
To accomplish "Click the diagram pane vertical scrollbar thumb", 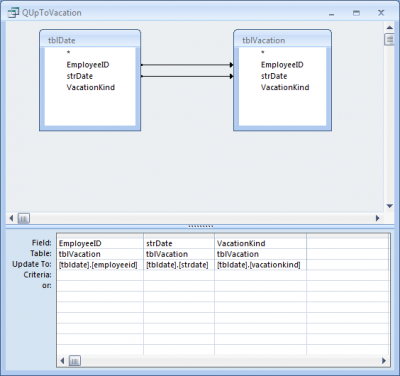I will pyautogui.click(x=389, y=39).
